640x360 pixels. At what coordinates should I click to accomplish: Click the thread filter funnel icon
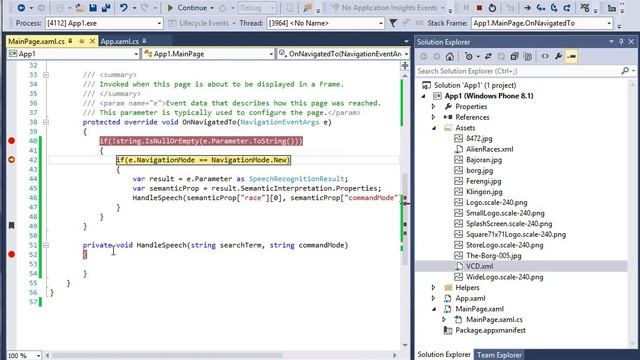pos(393,23)
